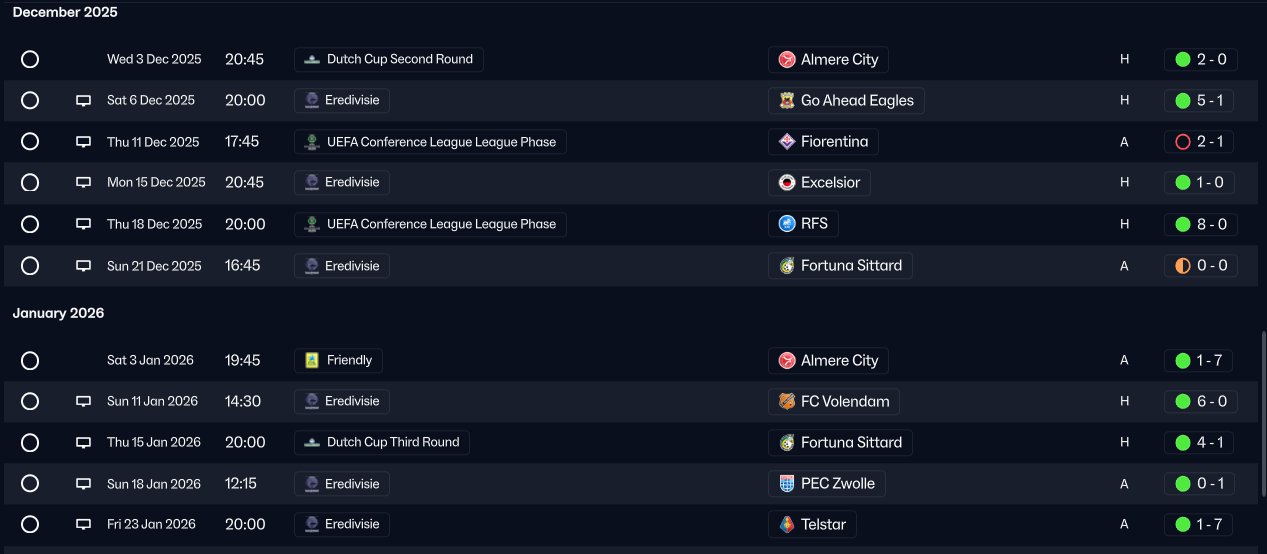Select the circle for the Wed 3 Dec 2025 fixture
Image resolution: width=1267 pixels, height=554 pixels.
point(30,60)
